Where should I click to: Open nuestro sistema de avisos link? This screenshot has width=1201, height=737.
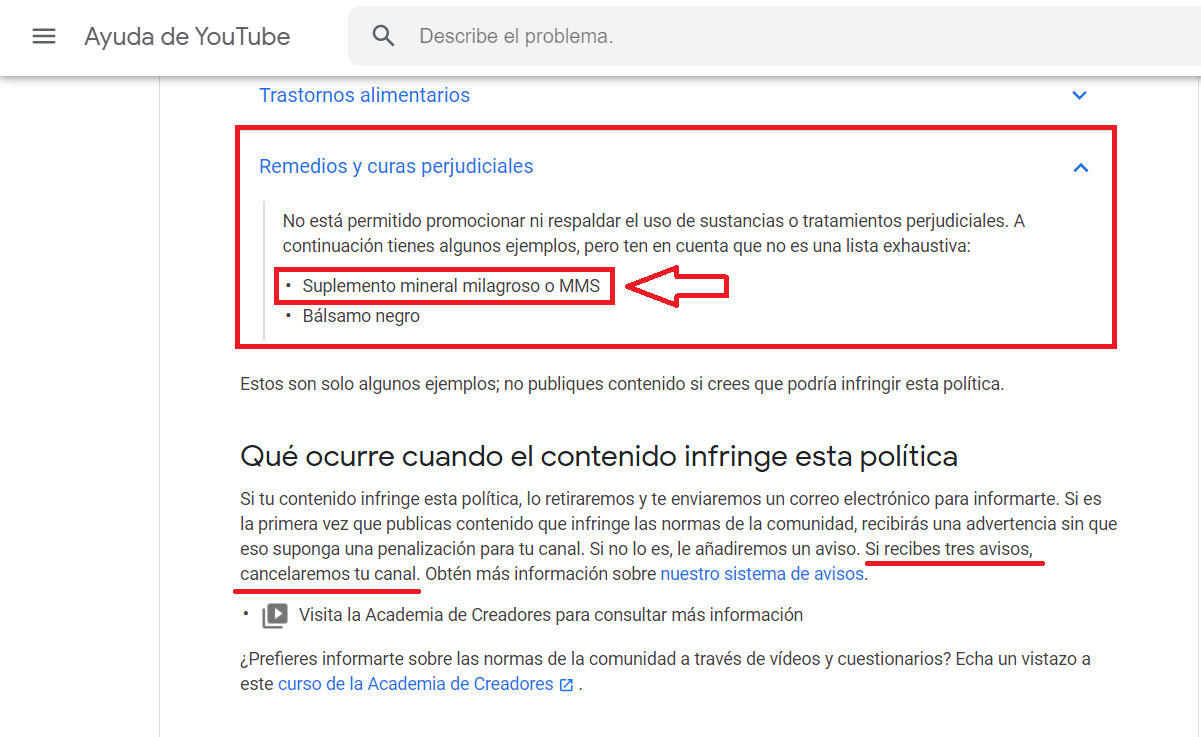762,574
